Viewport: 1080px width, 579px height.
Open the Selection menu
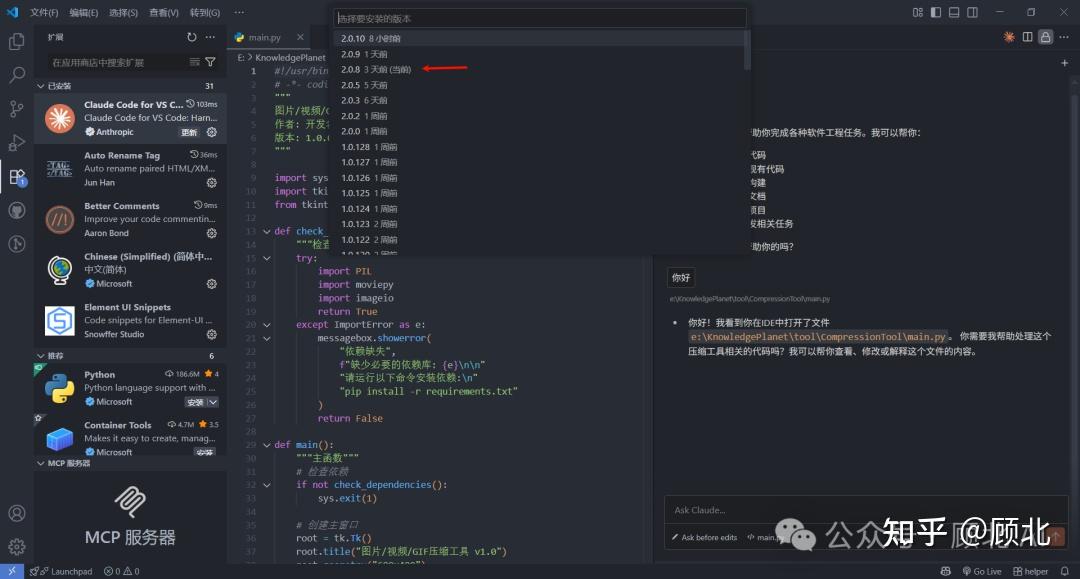pyautogui.click(x=123, y=12)
